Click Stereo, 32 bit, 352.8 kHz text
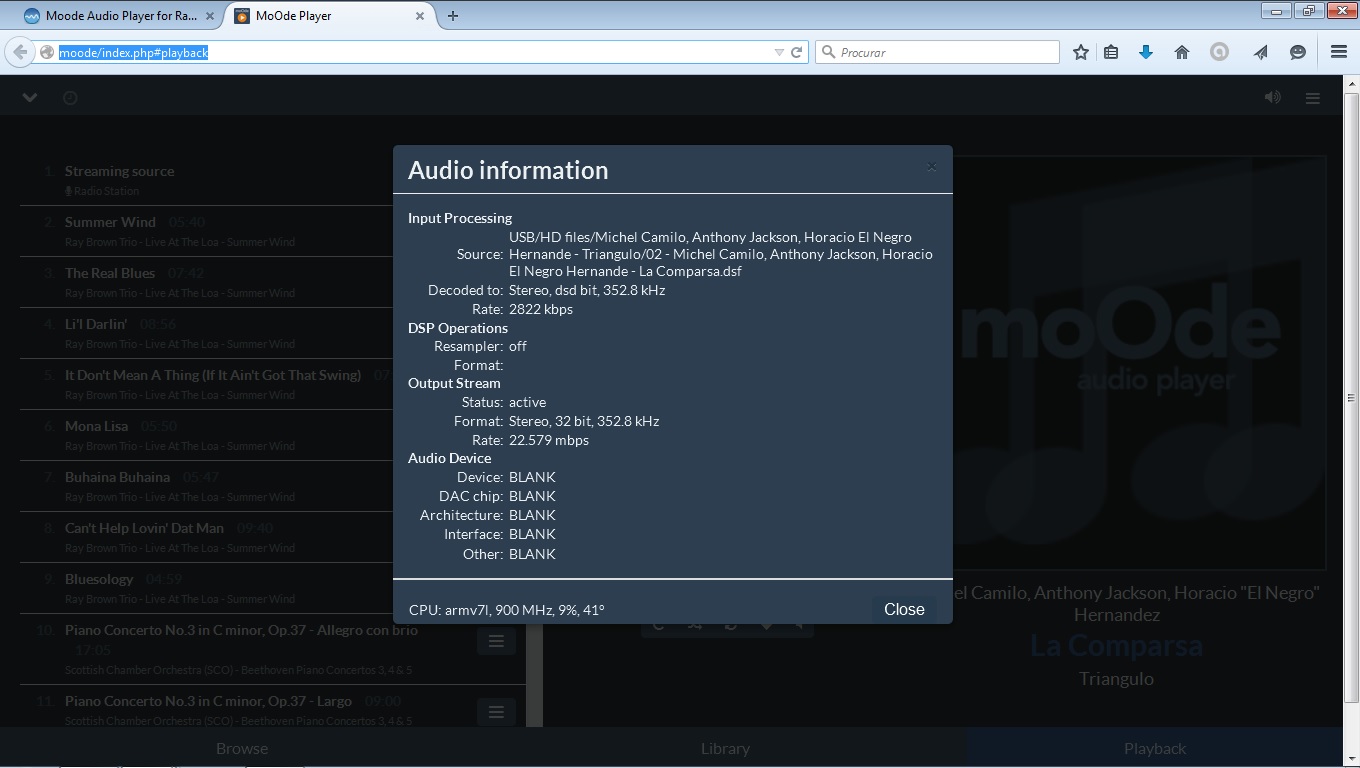The height and width of the screenshot is (768, 1360). 584,421
